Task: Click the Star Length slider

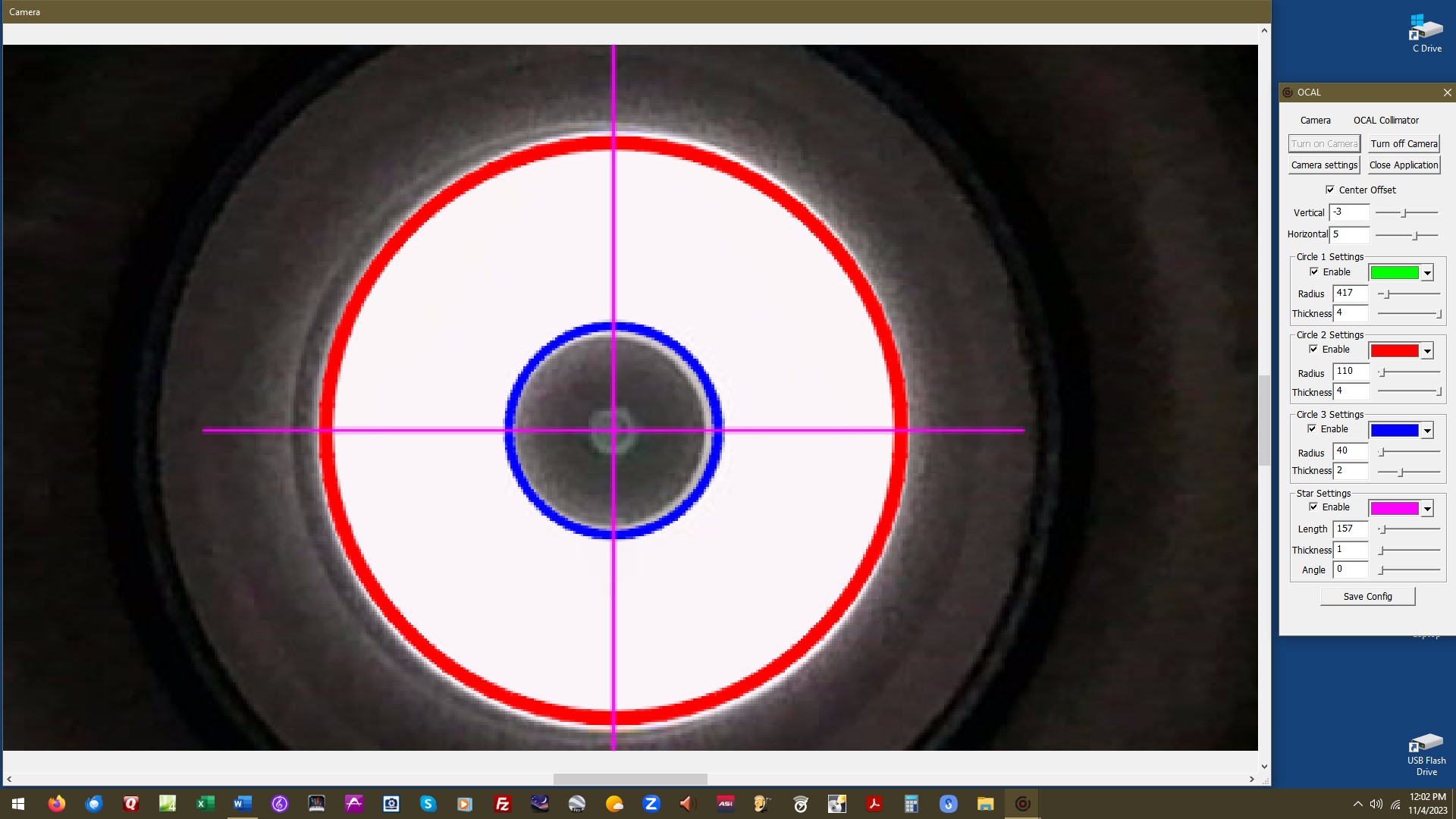Action: [1408, 529]
